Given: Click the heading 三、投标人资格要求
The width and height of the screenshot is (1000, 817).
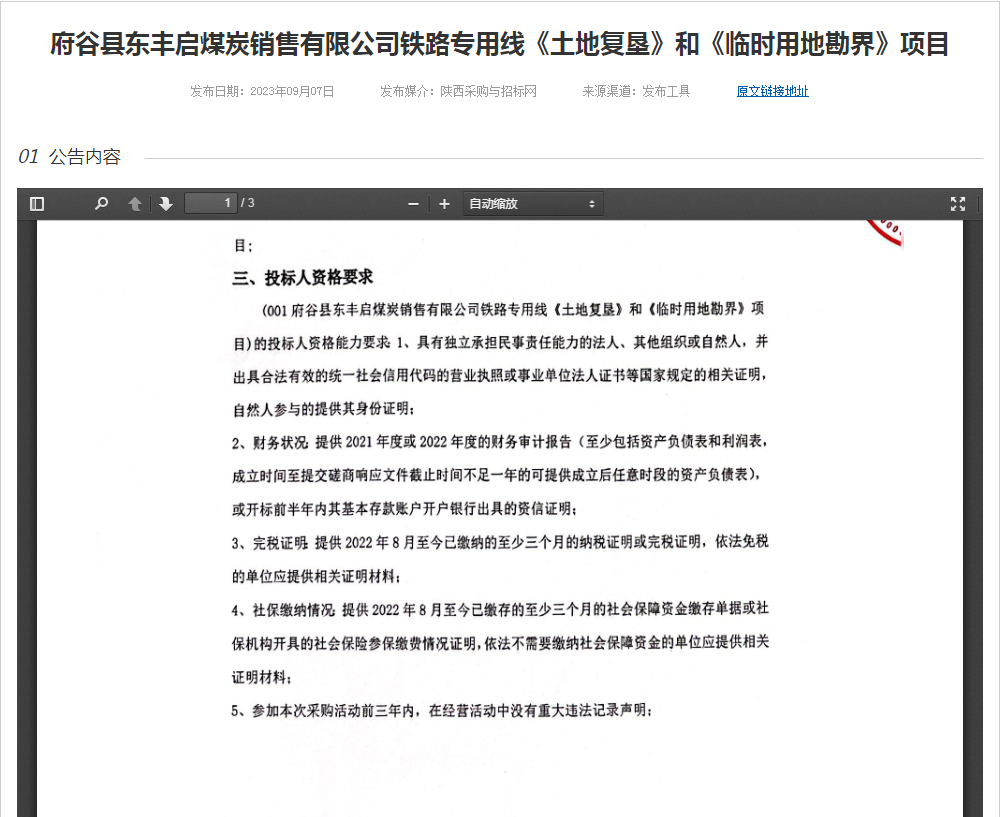Looking at the screenshot, I should [303, 277].
